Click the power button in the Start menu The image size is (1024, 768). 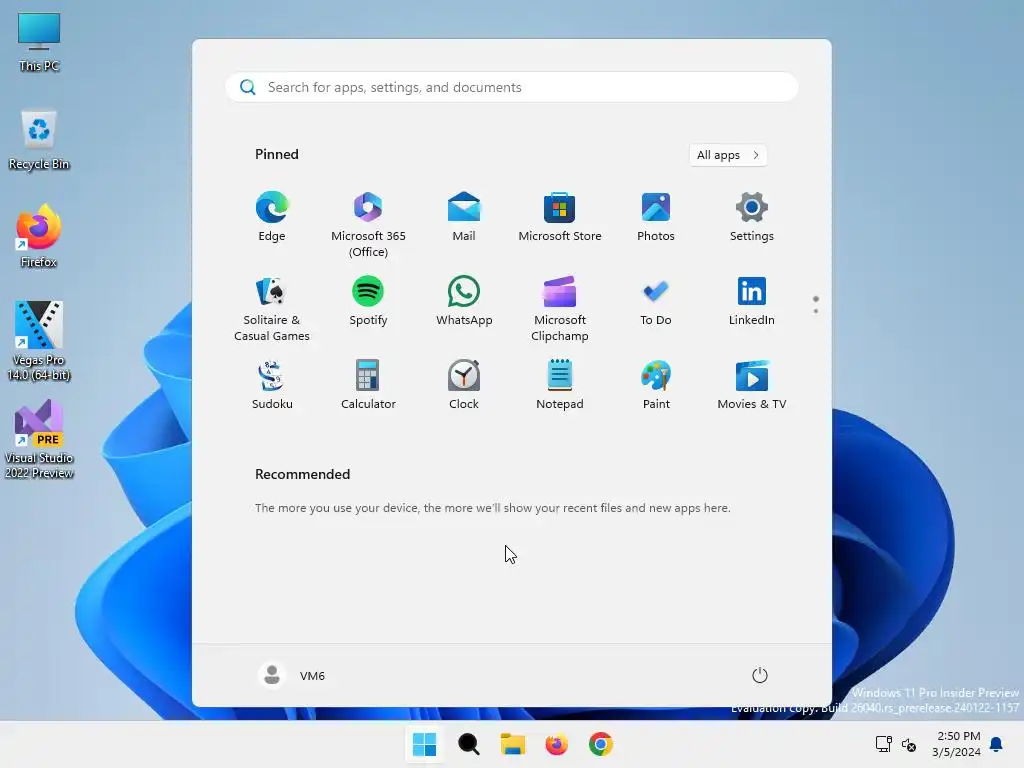(760, 675)
